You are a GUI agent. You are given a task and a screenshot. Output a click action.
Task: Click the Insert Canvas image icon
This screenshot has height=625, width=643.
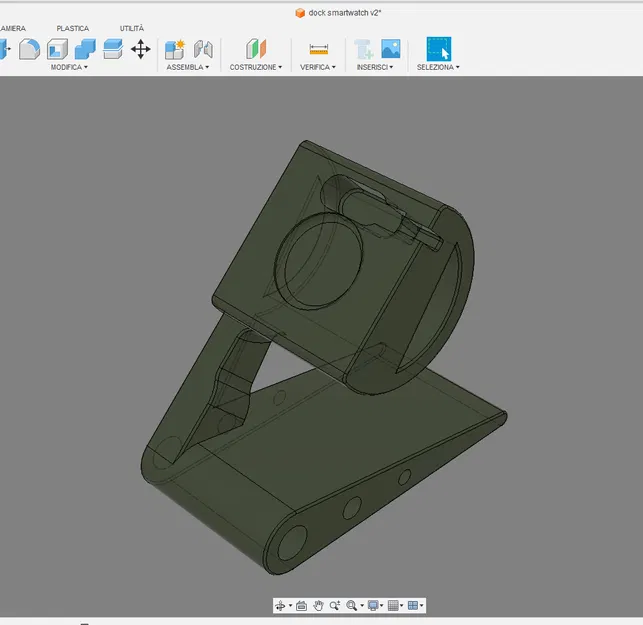coord(391,48)
